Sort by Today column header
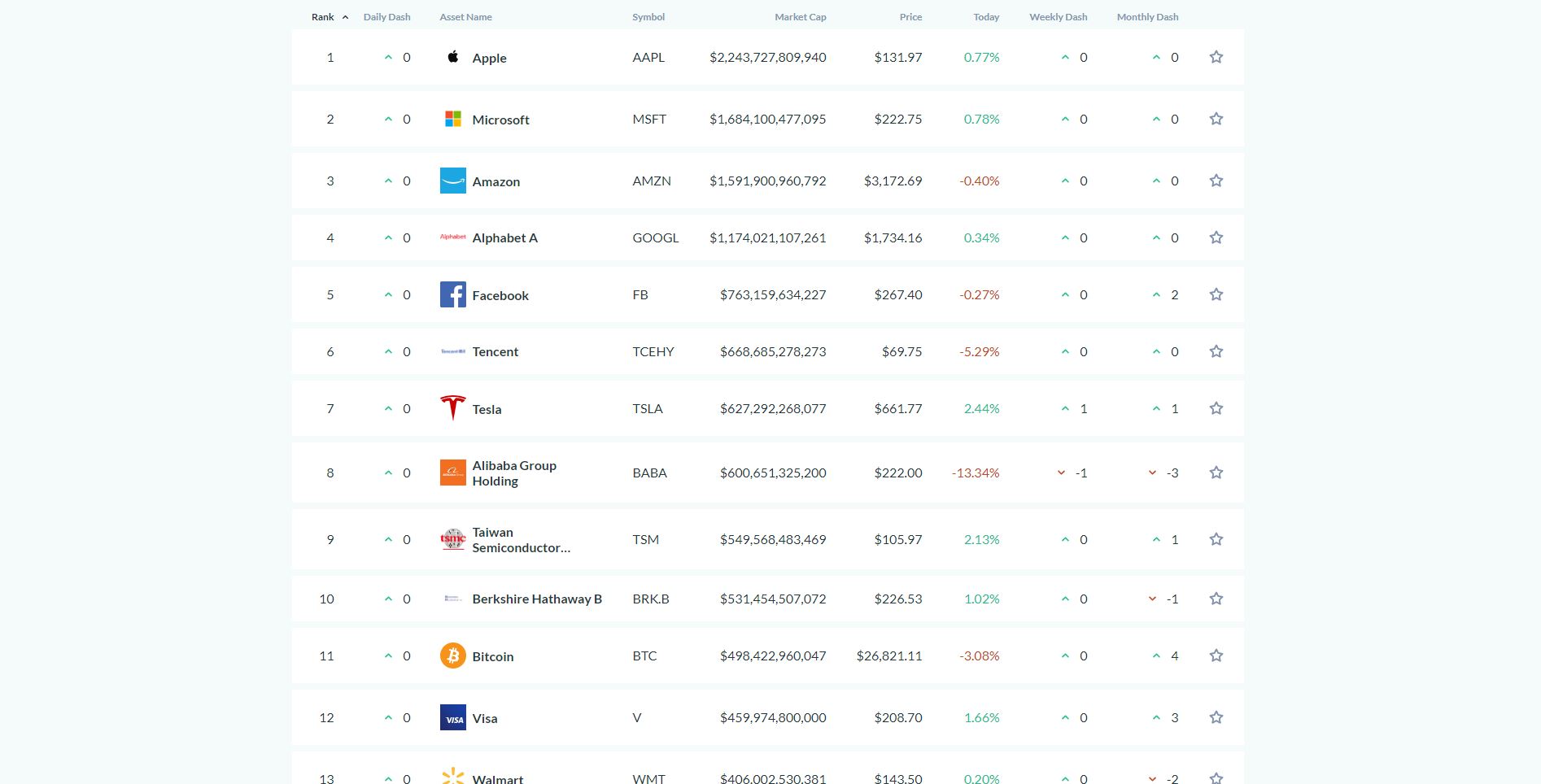 click(x=986, y=17)
